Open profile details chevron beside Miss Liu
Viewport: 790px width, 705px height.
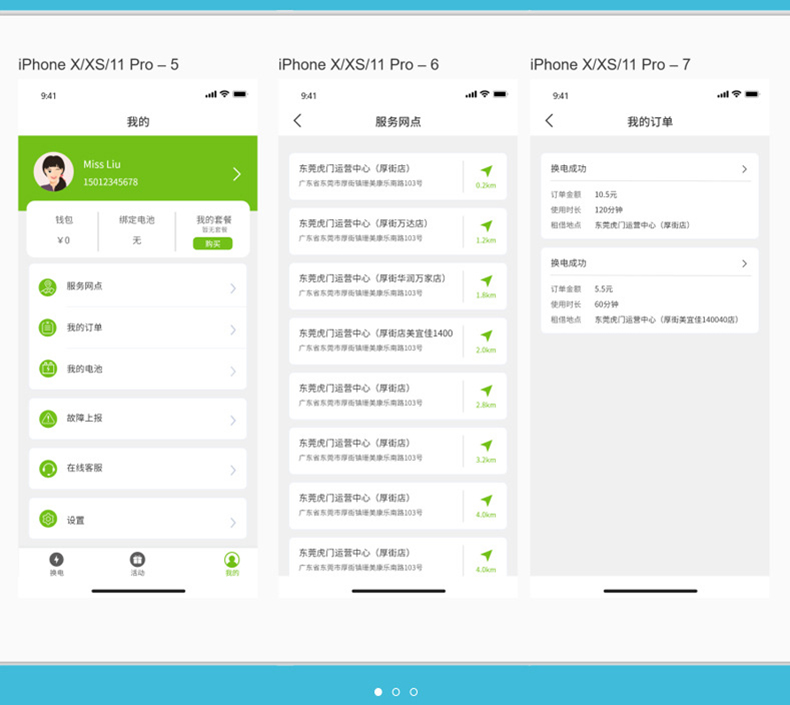[x=237, y=174]
